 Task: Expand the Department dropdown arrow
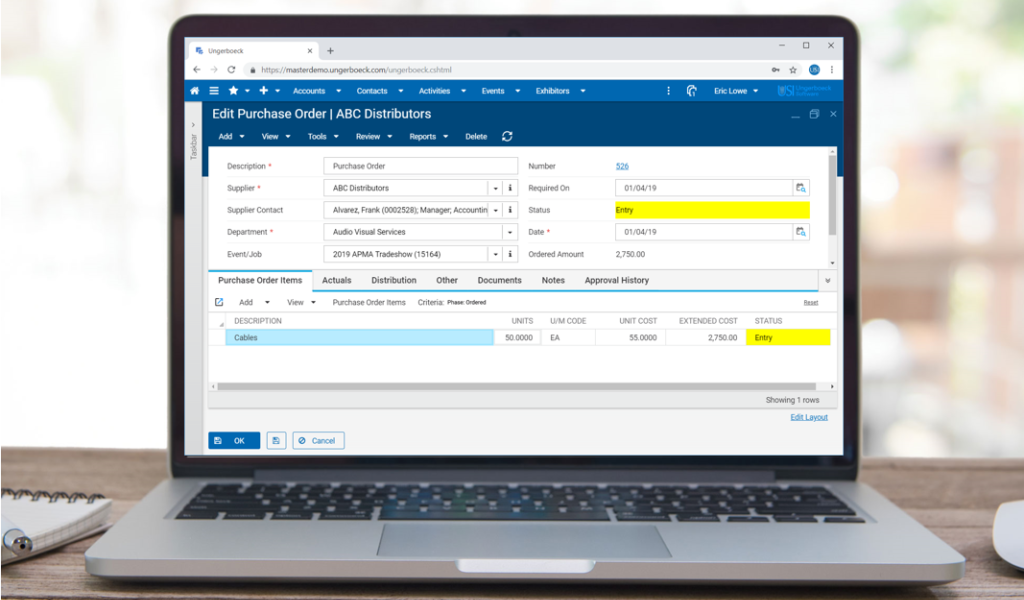click(x=495, y=232)
